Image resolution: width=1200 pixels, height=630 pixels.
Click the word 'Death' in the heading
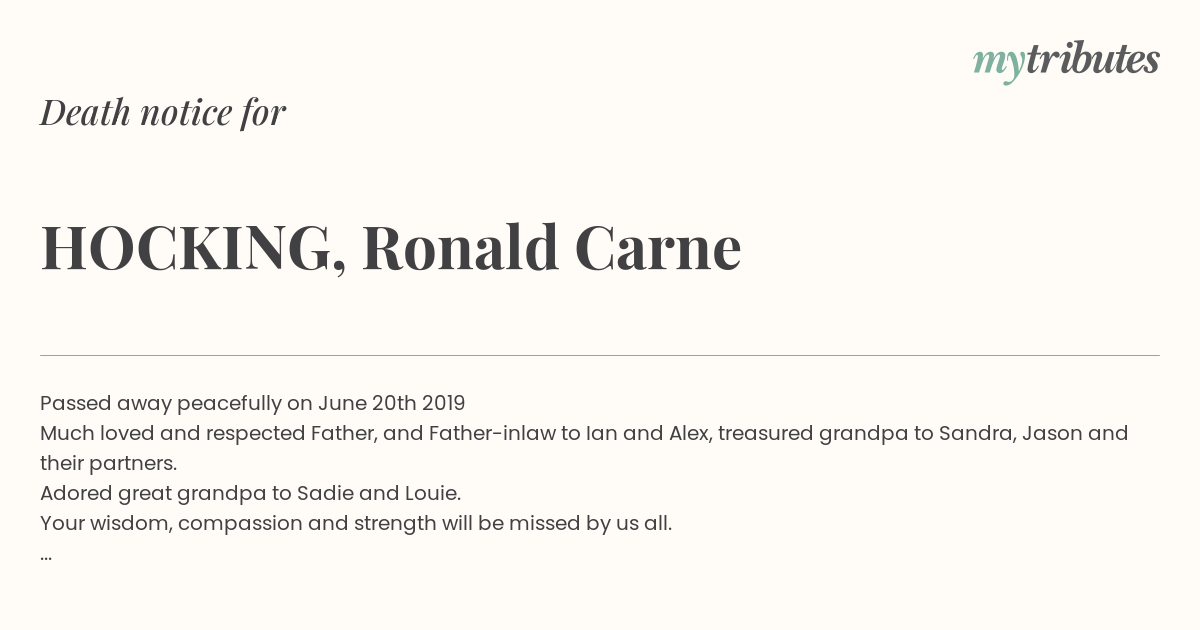coord(86,113)
